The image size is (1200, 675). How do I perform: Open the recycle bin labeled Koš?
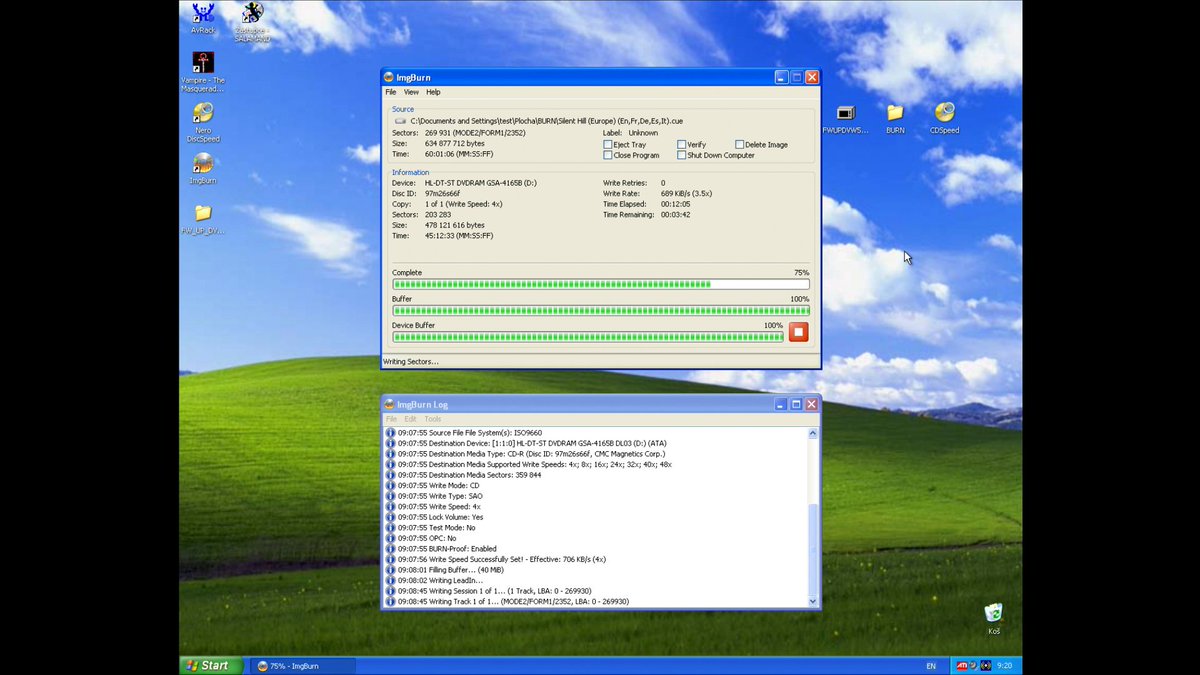pos(994,619)
